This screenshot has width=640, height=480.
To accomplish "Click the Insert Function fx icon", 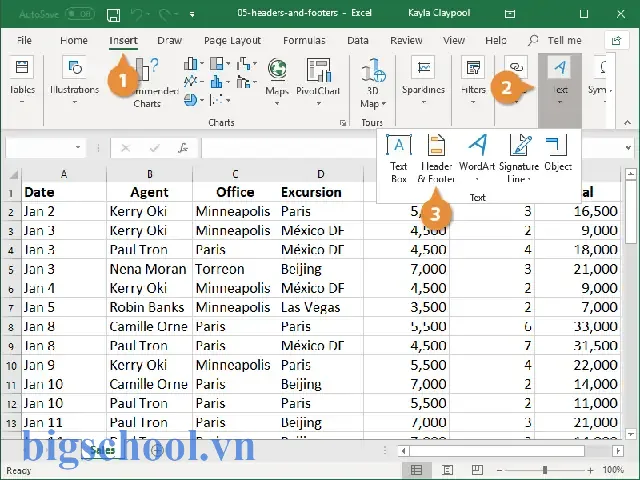I will click(183, 148).
